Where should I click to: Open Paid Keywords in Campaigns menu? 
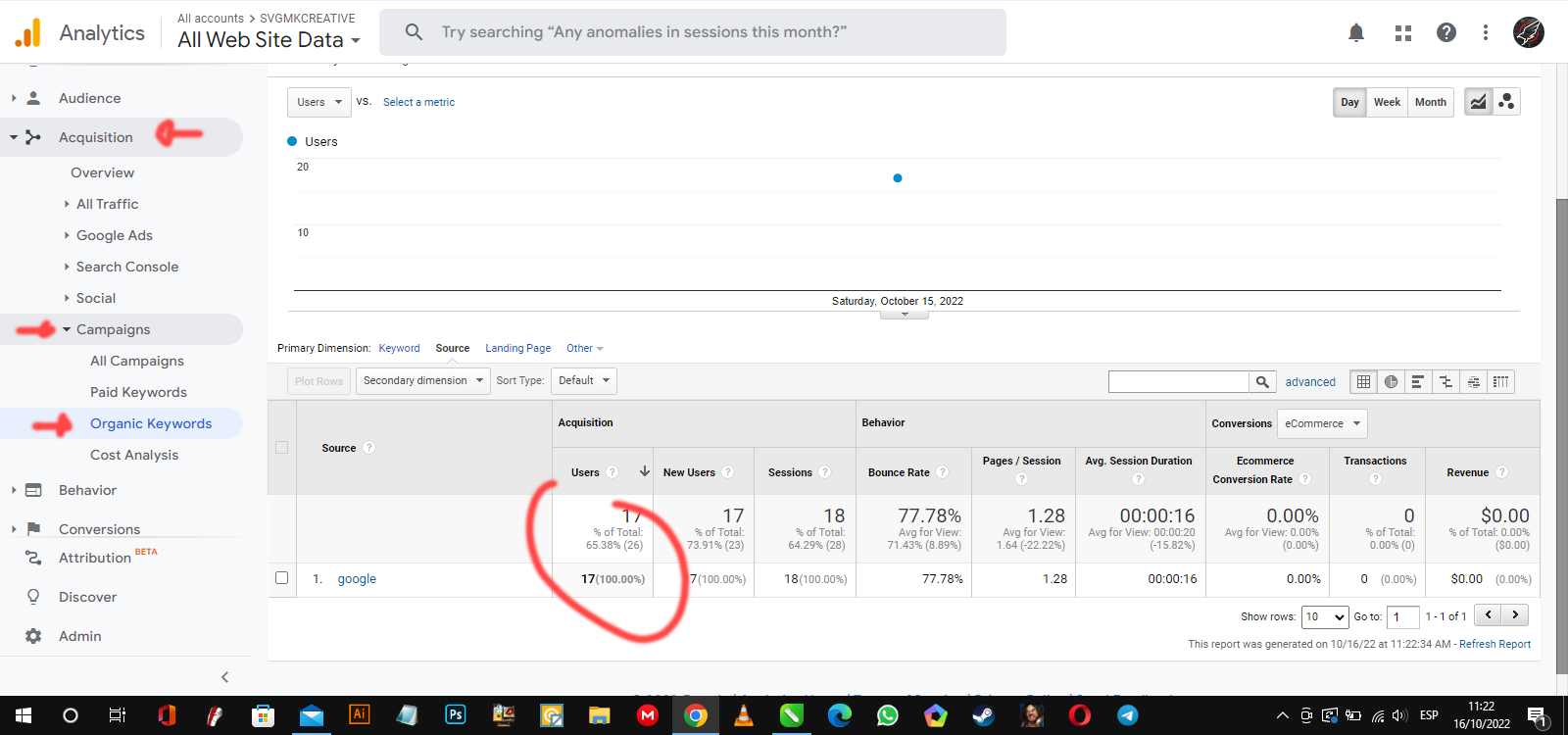(x=138, y=392)
